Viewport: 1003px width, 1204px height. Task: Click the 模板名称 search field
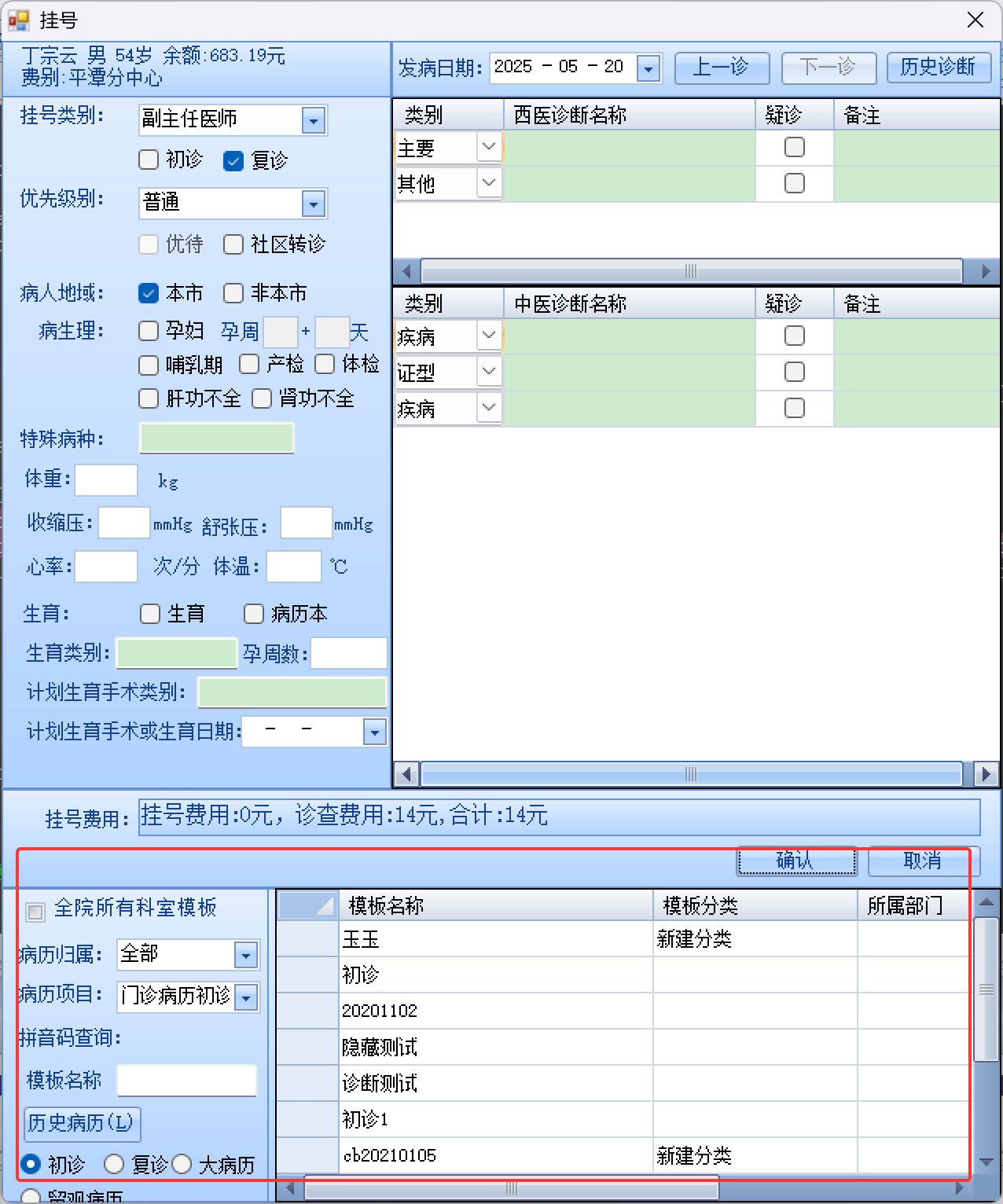(x=187, y=1081)
